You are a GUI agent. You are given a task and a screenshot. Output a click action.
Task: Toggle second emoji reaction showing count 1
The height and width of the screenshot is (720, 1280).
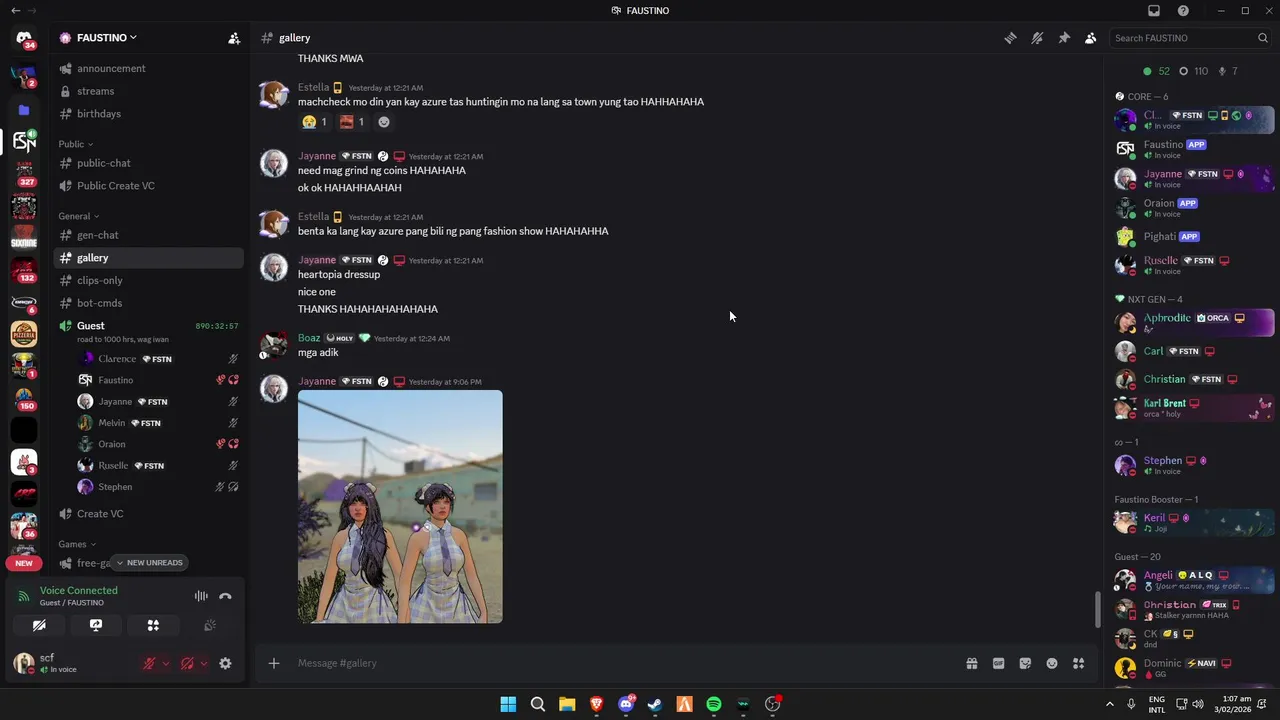(x=351, y=122)
